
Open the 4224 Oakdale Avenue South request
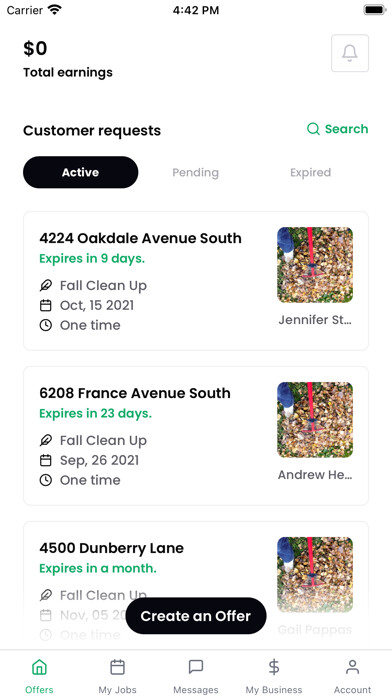coord(196,281)
